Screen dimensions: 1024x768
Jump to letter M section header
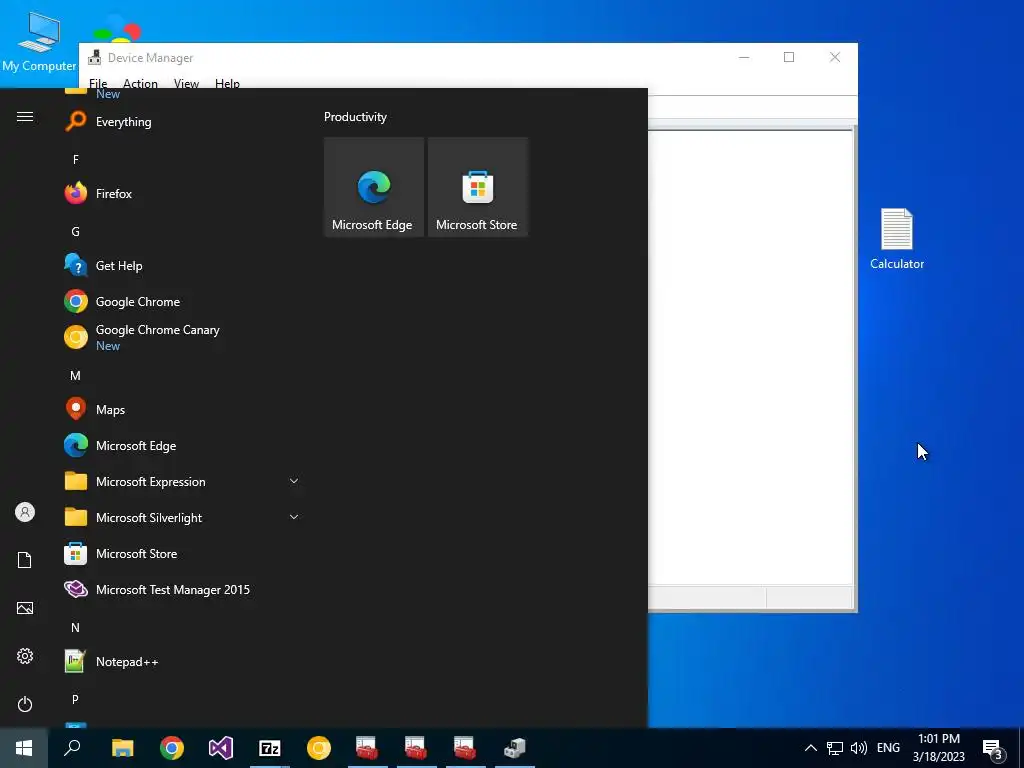pyautogui.click(x=76, y=376)
